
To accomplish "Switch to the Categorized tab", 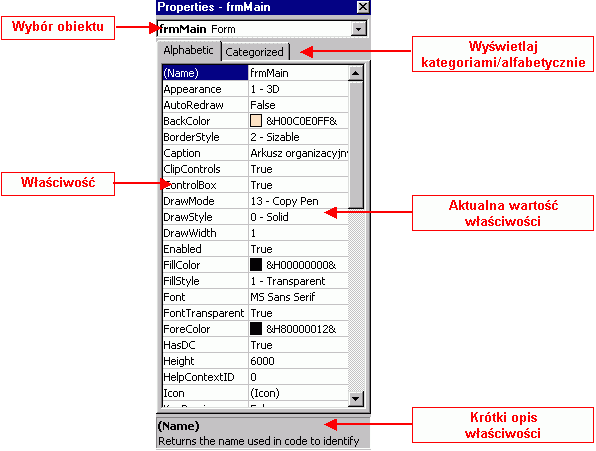I will coord(255,52).
